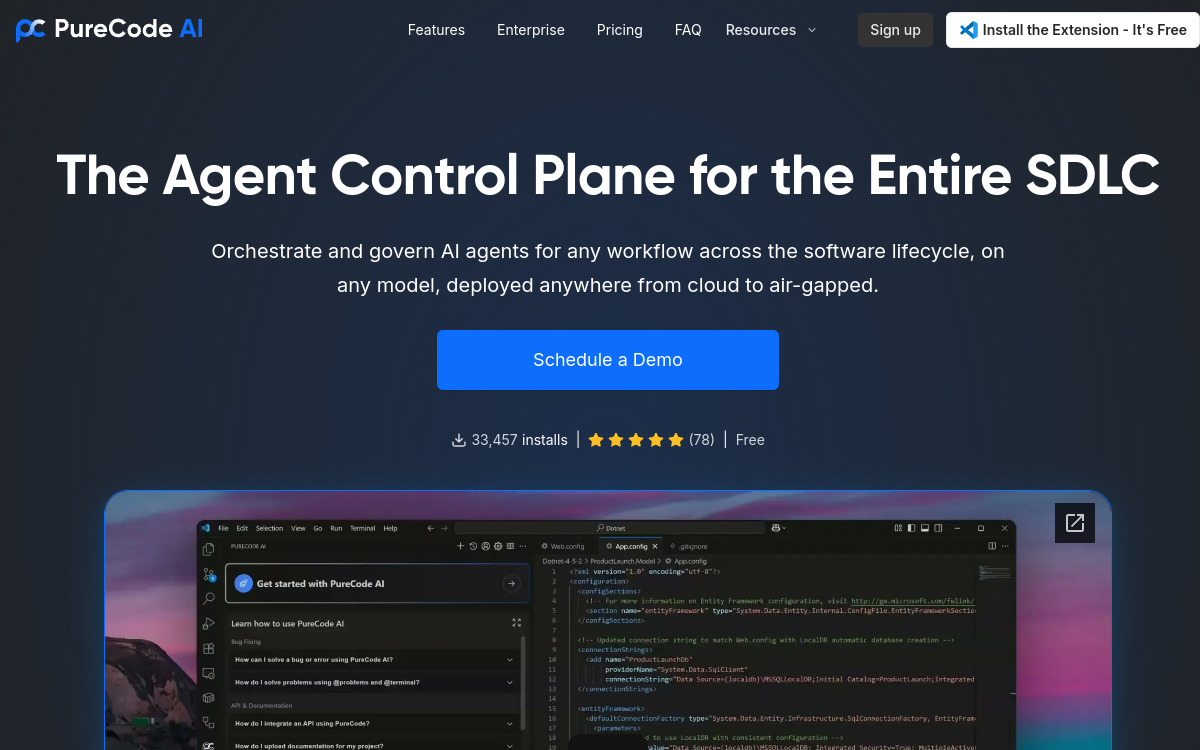Click the VS Code Dotnet search box
Viewport: 1200px width, 750px height.
pos(609,528)
